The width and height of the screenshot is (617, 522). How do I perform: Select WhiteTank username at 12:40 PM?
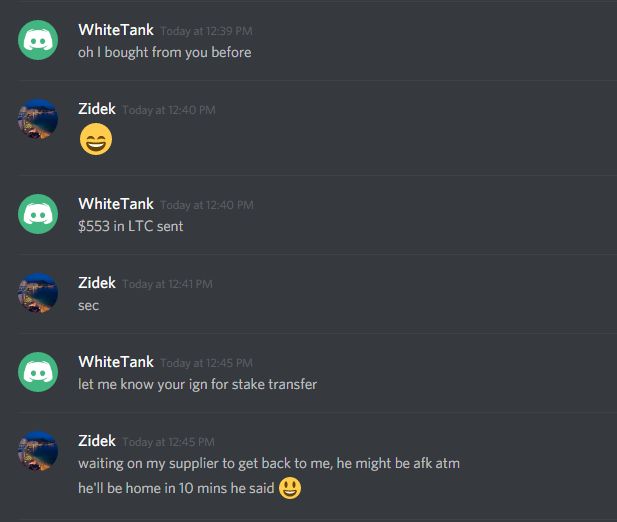click(x=116, y=204)
